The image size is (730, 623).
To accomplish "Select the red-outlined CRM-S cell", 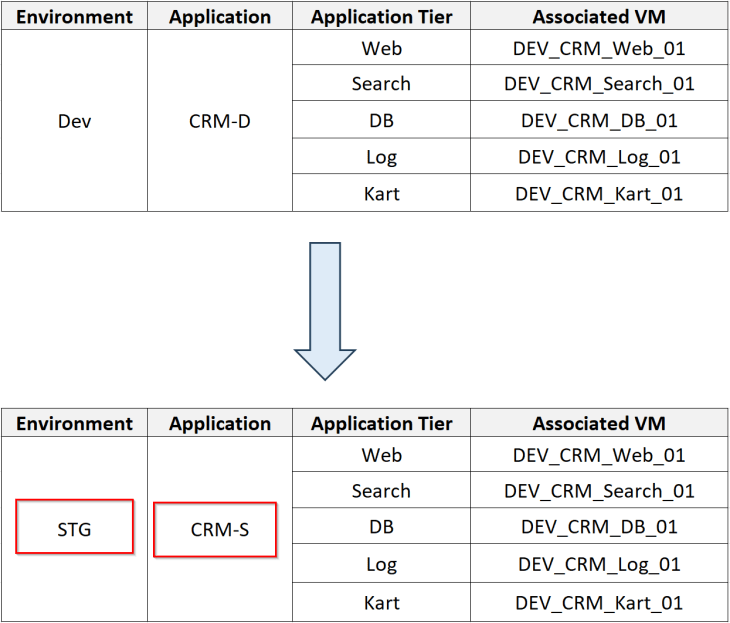I will [215, 529].
